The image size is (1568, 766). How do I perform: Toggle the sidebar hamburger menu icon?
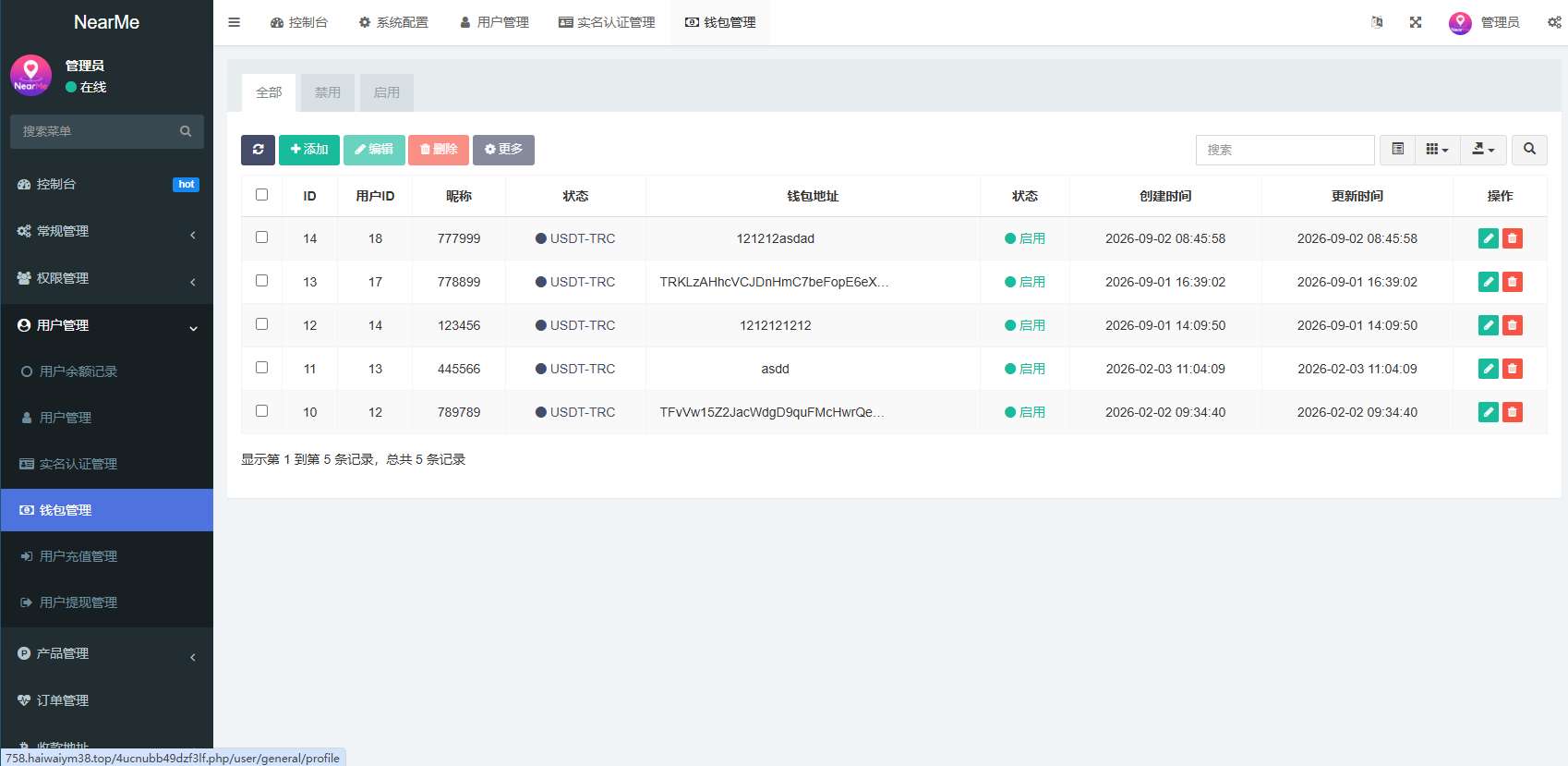(x=235, y=22)
